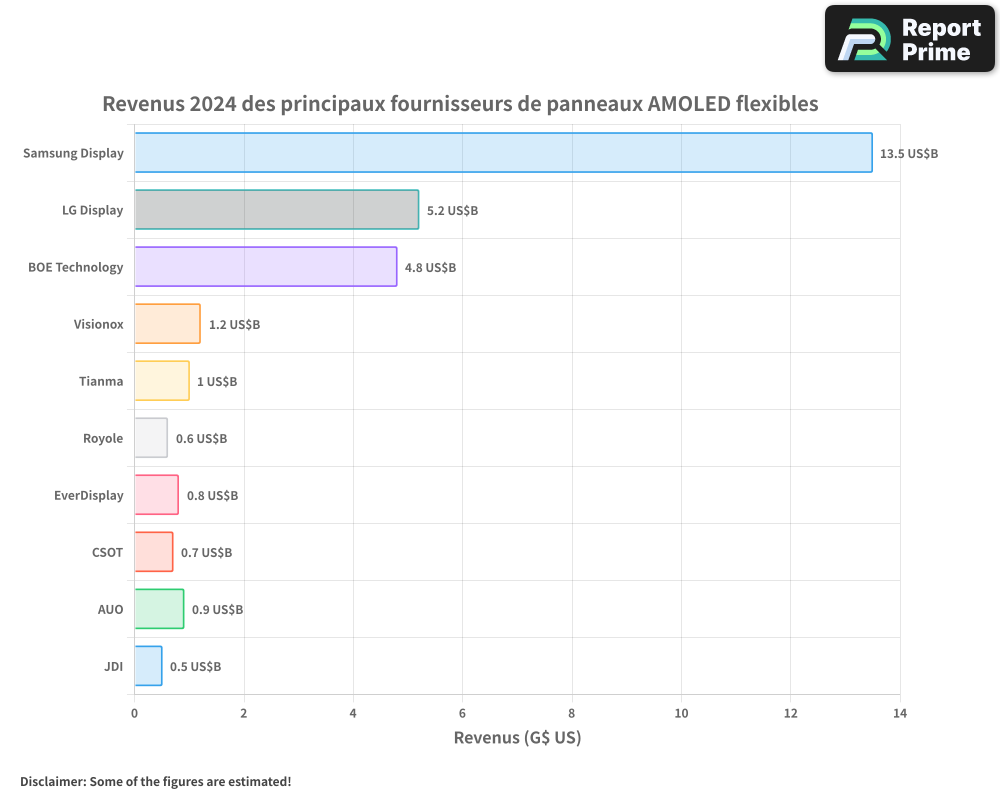Click the green AUO bar
1000x800 pixels.
(x=159, y=609)
